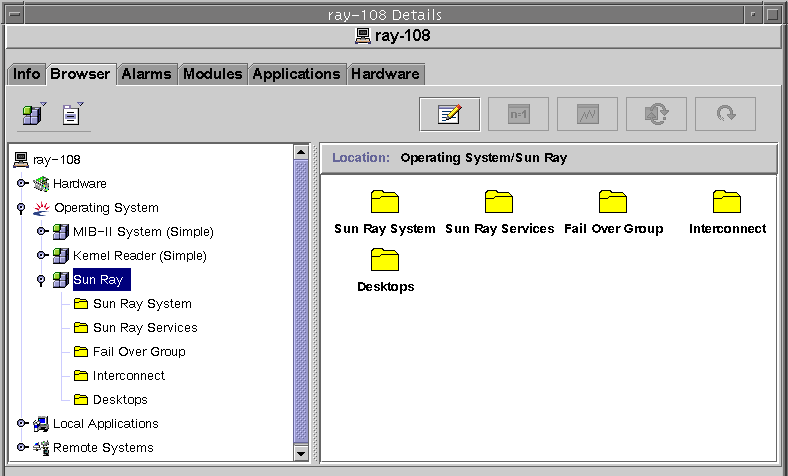The image size is (788, 476).
Task: Expand the MIB-II System node
Action: point(42,231)
